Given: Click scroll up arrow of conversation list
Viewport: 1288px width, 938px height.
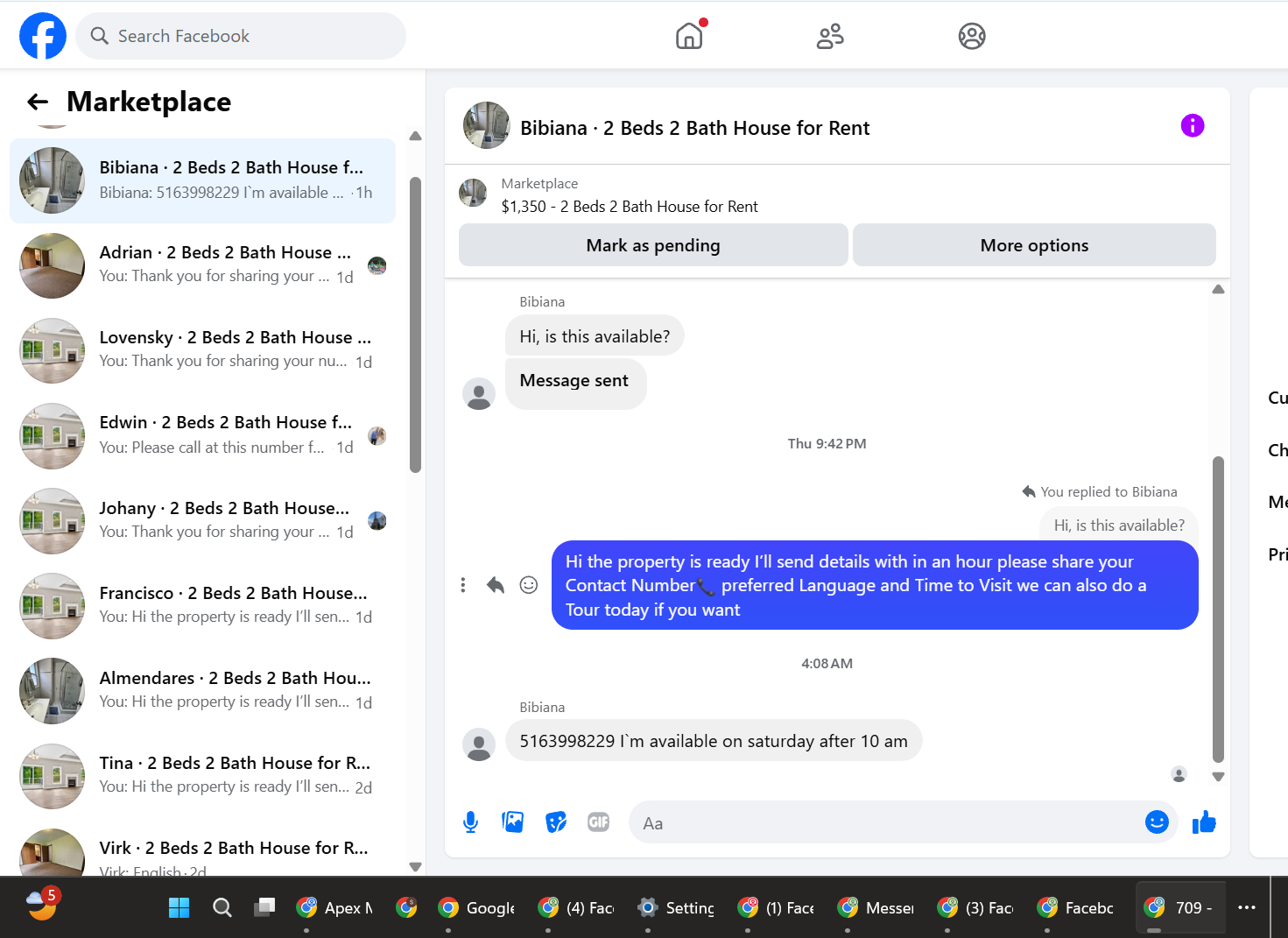Looking at the screenshot, I should tap(415, 136).
